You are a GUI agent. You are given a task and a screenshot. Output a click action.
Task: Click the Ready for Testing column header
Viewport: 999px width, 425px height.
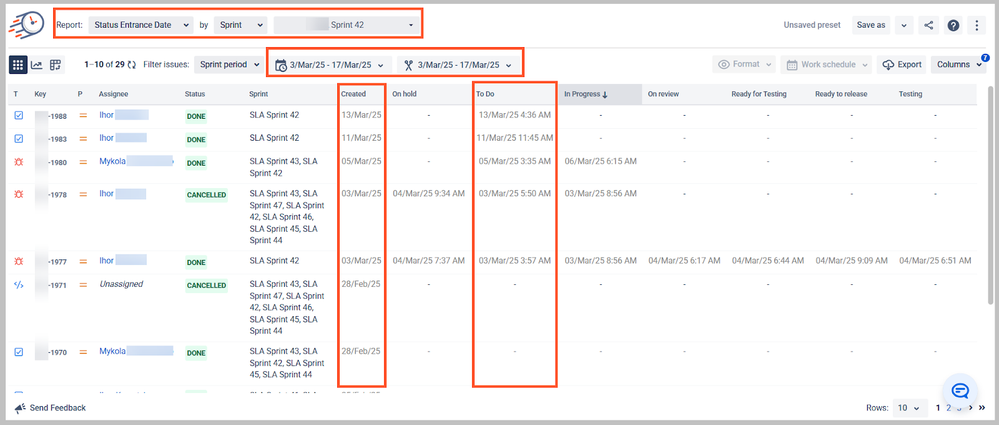[759, 94]
